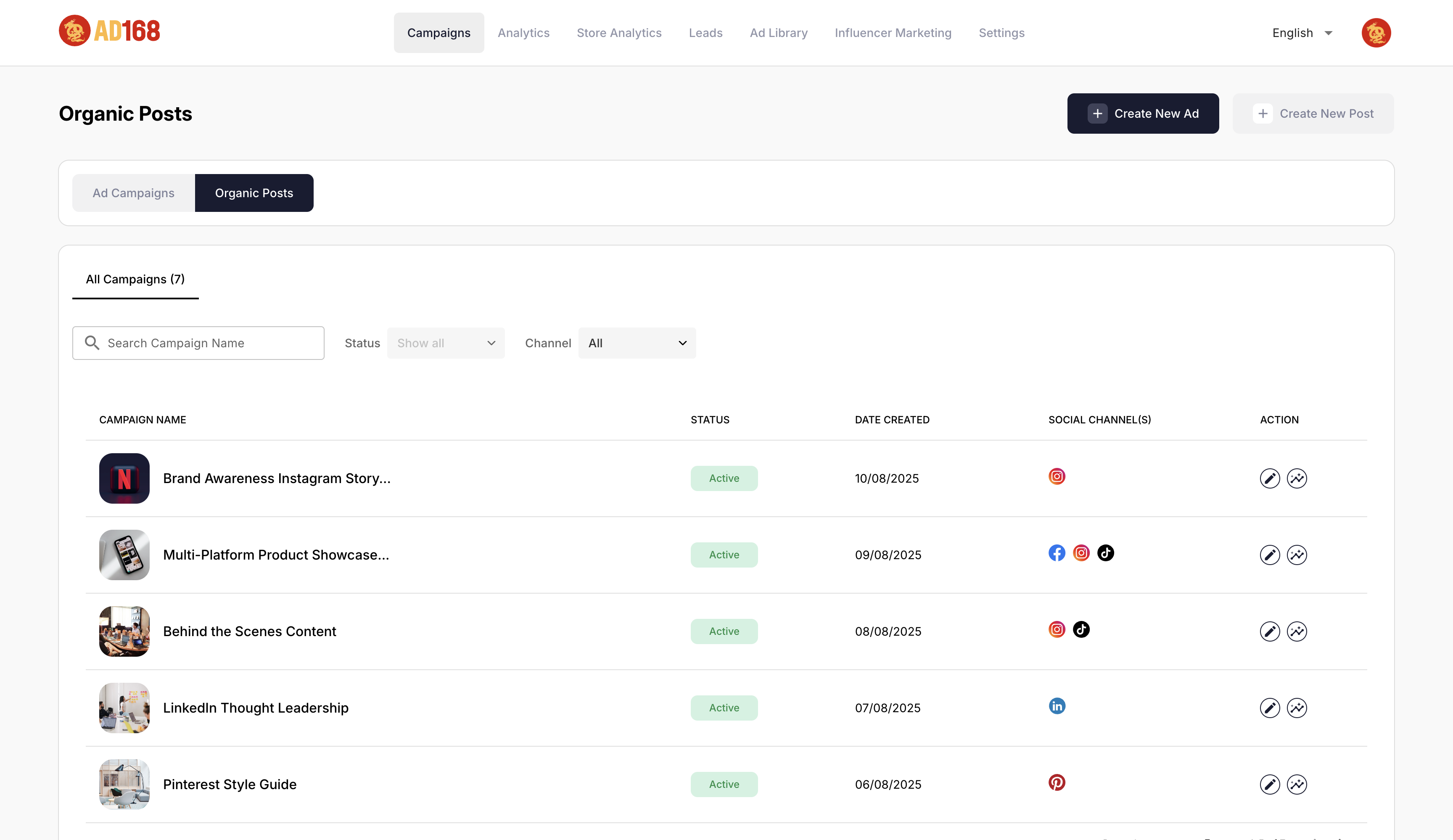This screenshot has width=1453, height=840.
Task: Open the user profile avatar
Action: 1376,33
